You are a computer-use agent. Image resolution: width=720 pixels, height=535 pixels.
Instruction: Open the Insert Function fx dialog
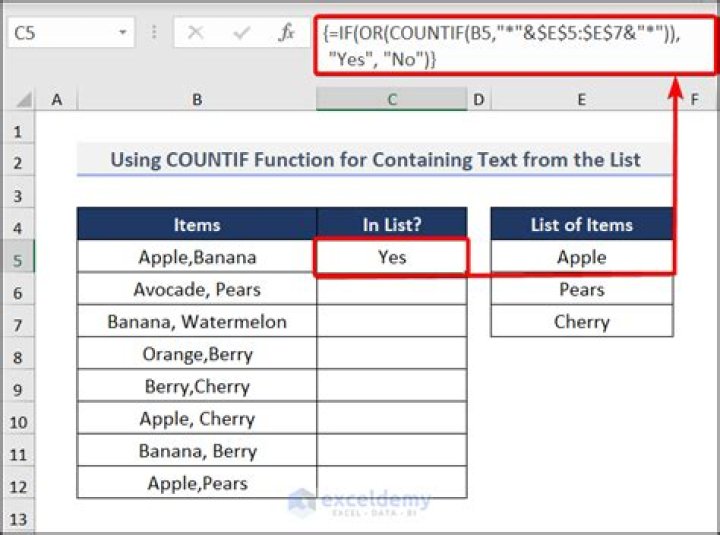point(287,33)
